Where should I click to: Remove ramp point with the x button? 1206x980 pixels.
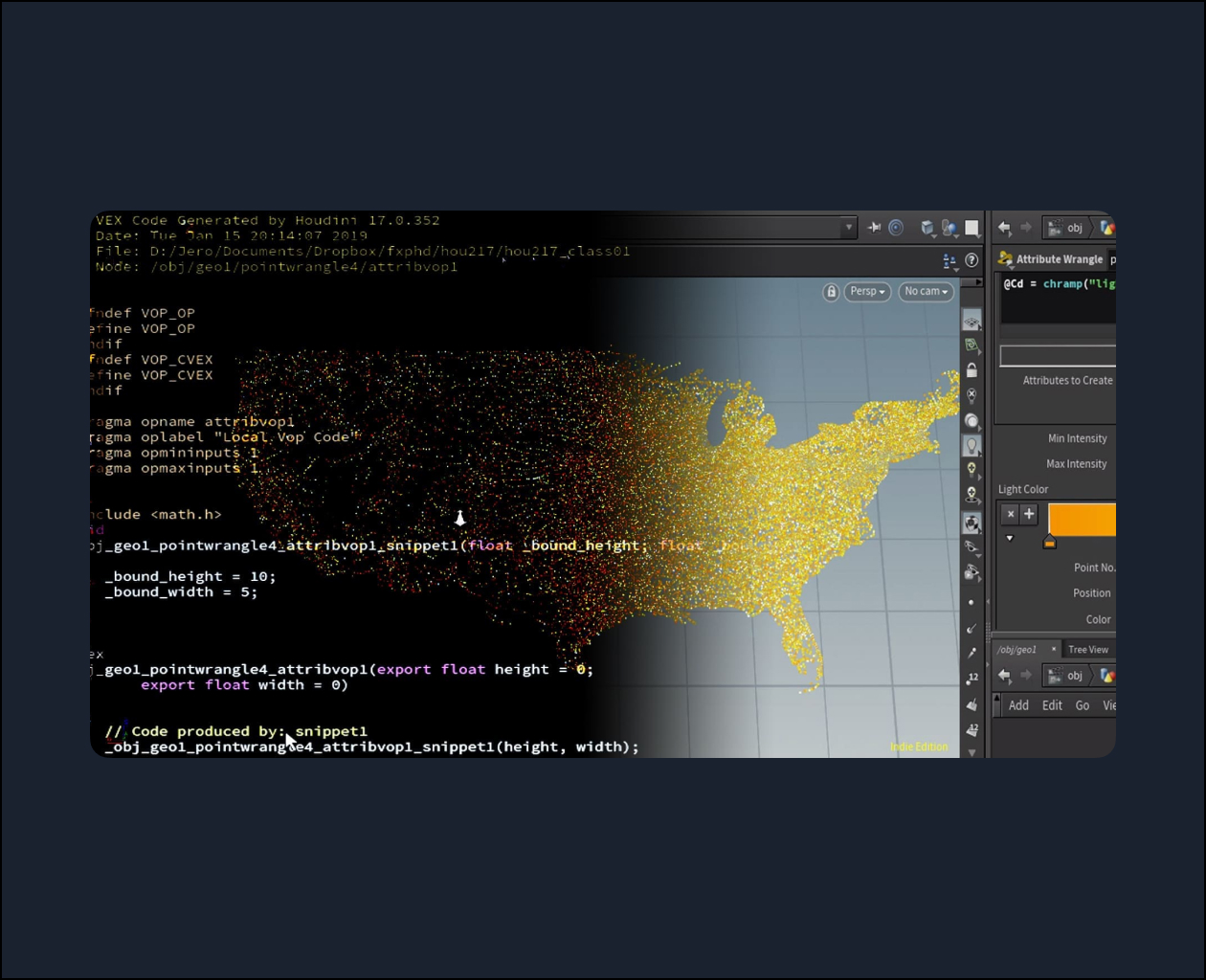click(x=1010, y=514)
